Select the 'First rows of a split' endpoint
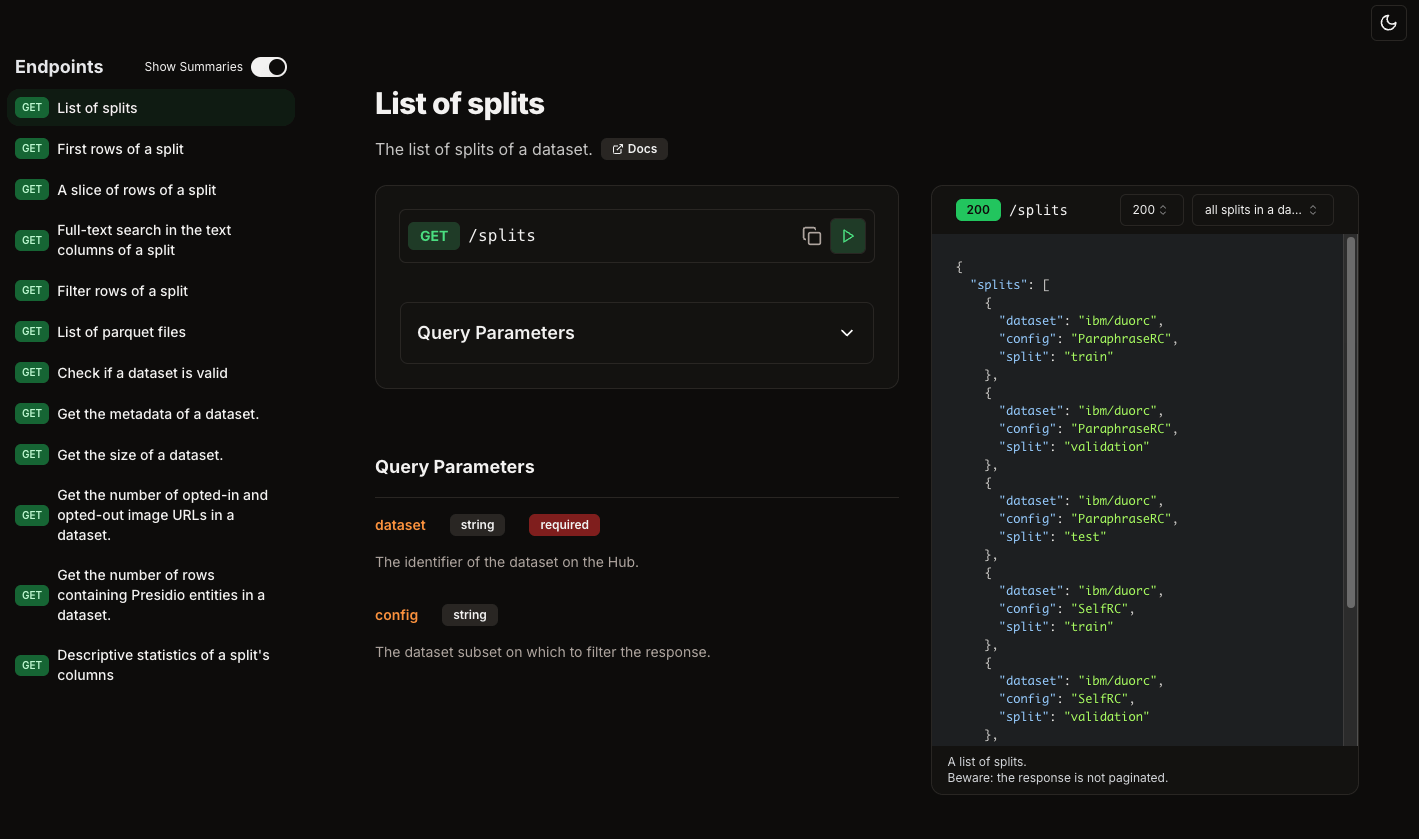This screenshot has width=1419, height=839. point(120,148)
